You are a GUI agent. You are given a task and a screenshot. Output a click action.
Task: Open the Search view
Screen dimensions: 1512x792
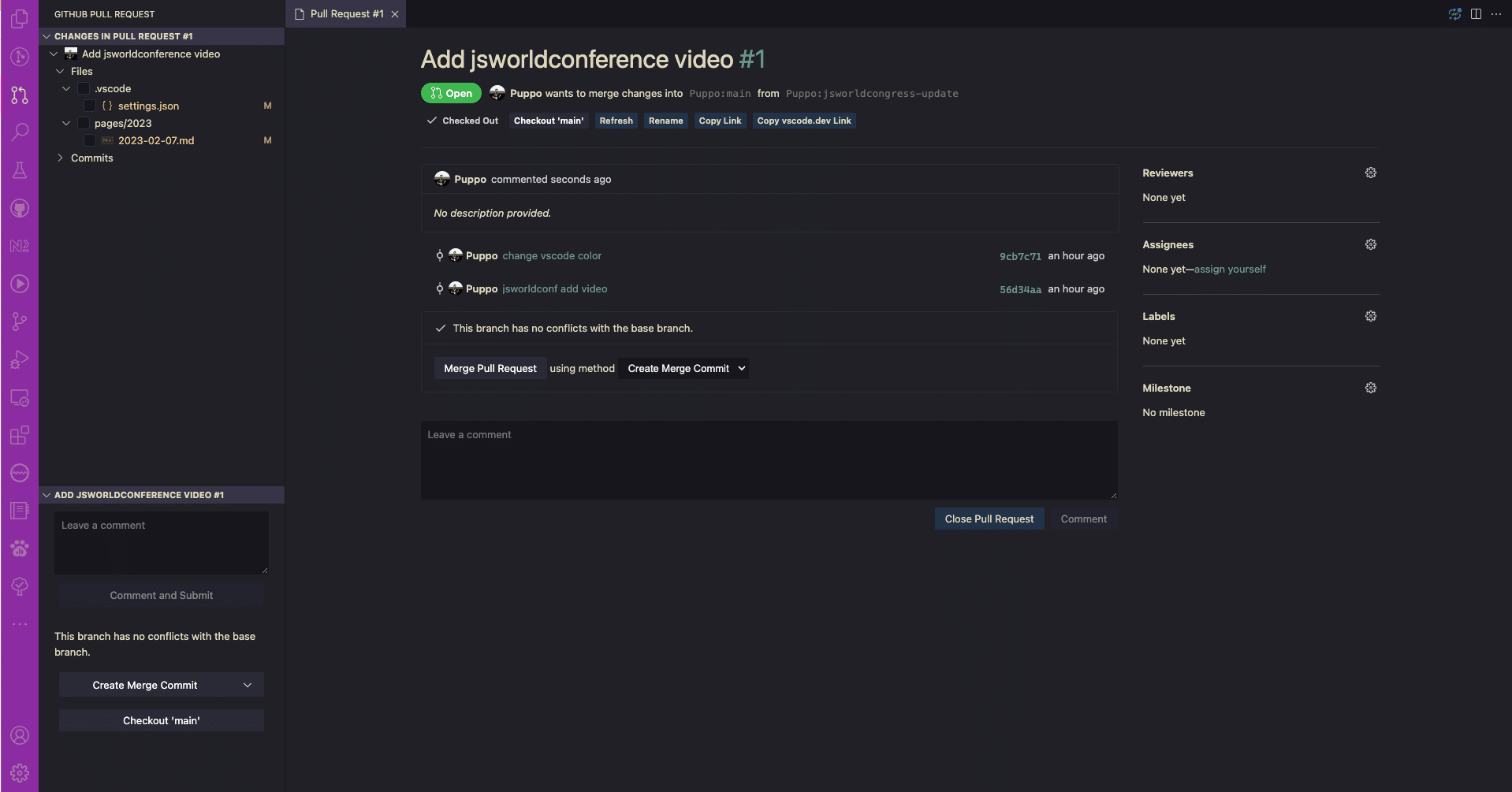[20, 132]
